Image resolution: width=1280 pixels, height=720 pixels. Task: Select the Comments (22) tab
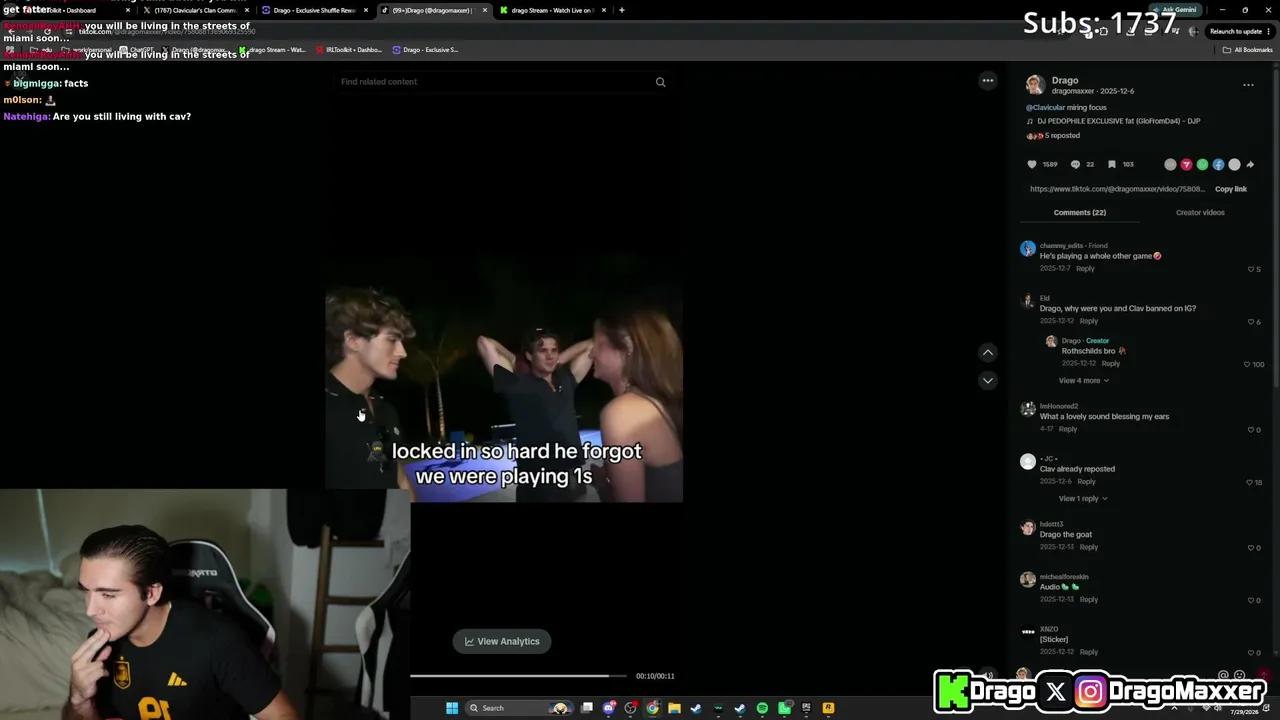pyautogui.click(x=1079, y=213)
